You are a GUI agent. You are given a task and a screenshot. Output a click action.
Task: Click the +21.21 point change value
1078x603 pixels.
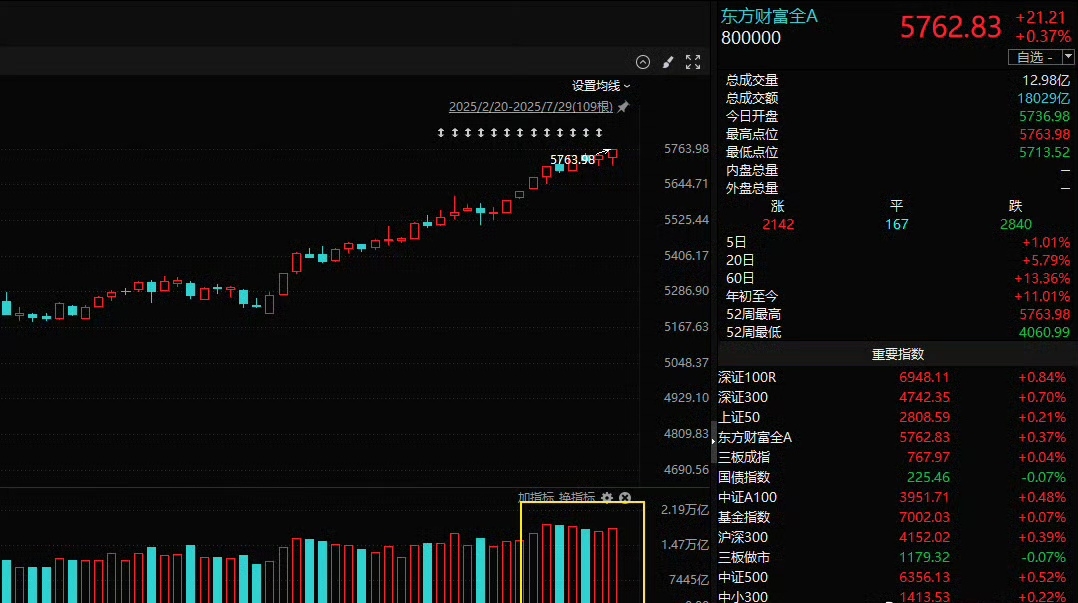coord(1040,18)
